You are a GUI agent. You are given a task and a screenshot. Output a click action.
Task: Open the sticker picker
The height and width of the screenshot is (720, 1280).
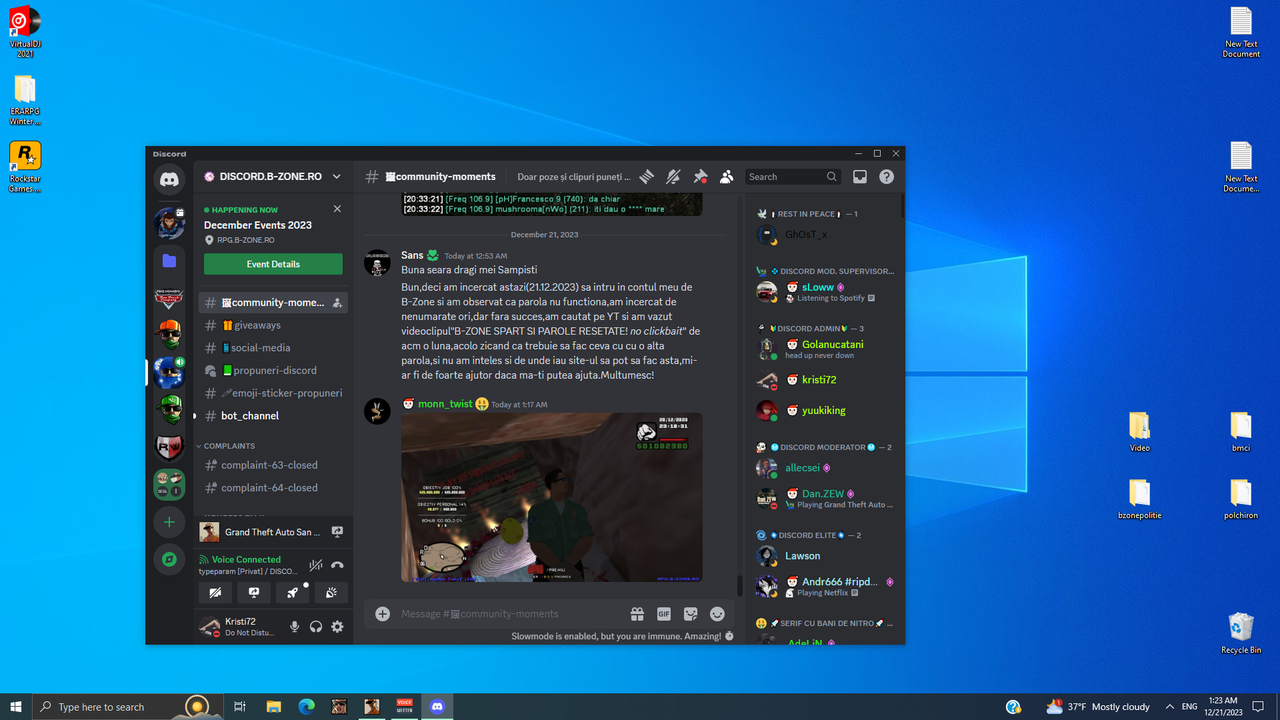(x=690, y=613)
